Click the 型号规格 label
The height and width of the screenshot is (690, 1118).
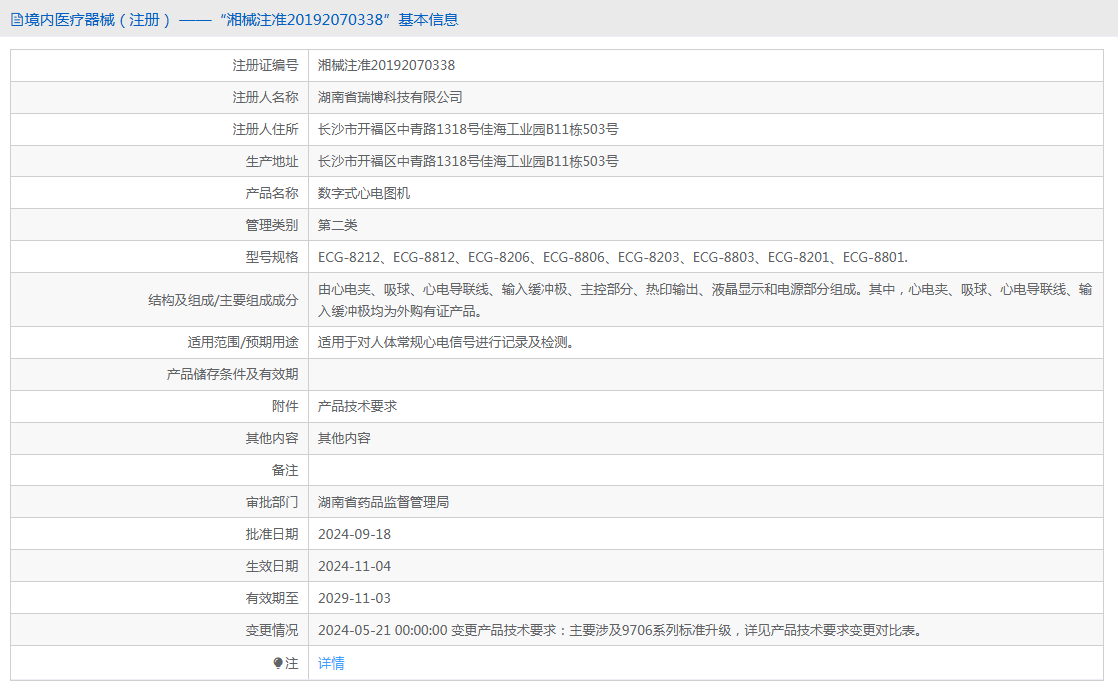point(272,258)
